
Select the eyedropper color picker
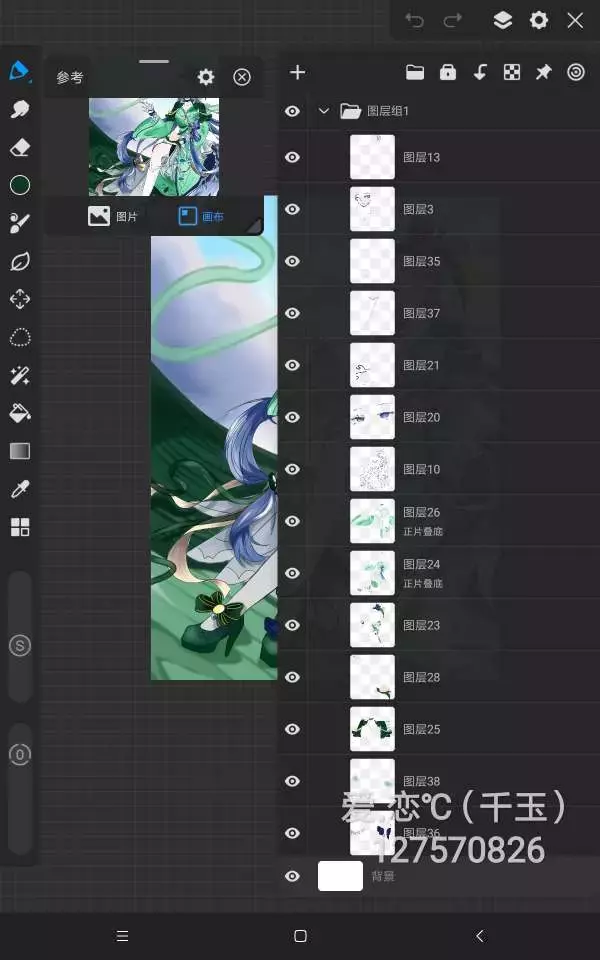20,489
